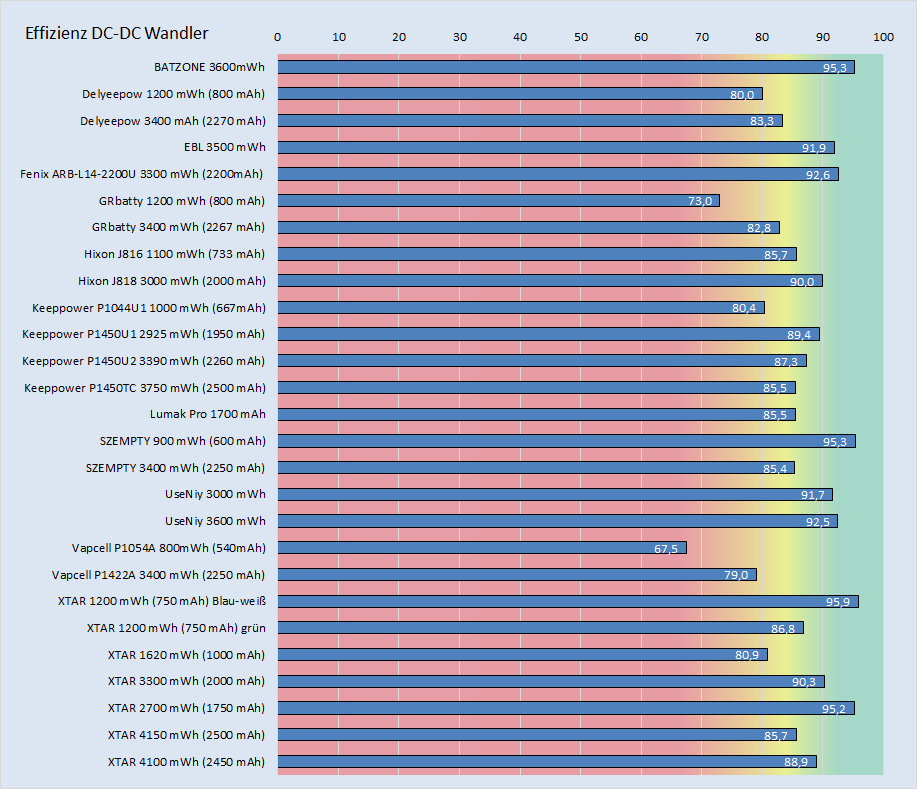Select the GRbatty 3400 mWh bar
This screenshot has height=789, width=917.
point(520,227)
